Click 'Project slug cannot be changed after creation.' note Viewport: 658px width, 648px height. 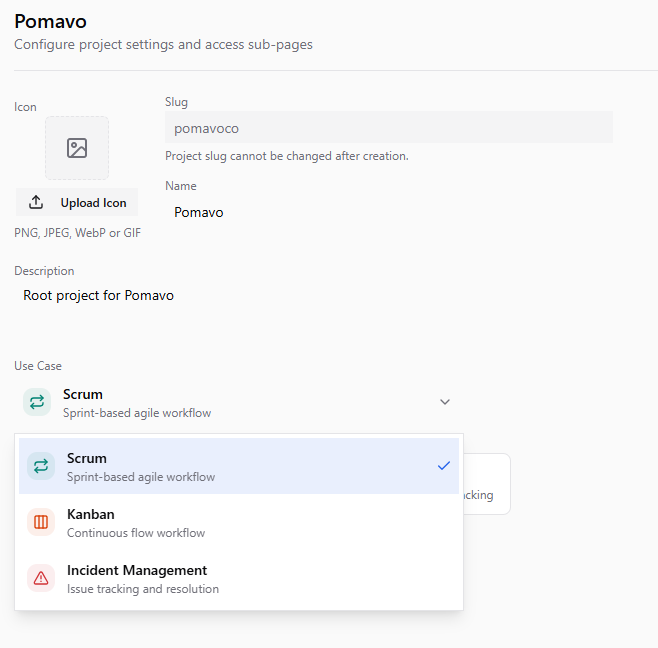point(287,156)
